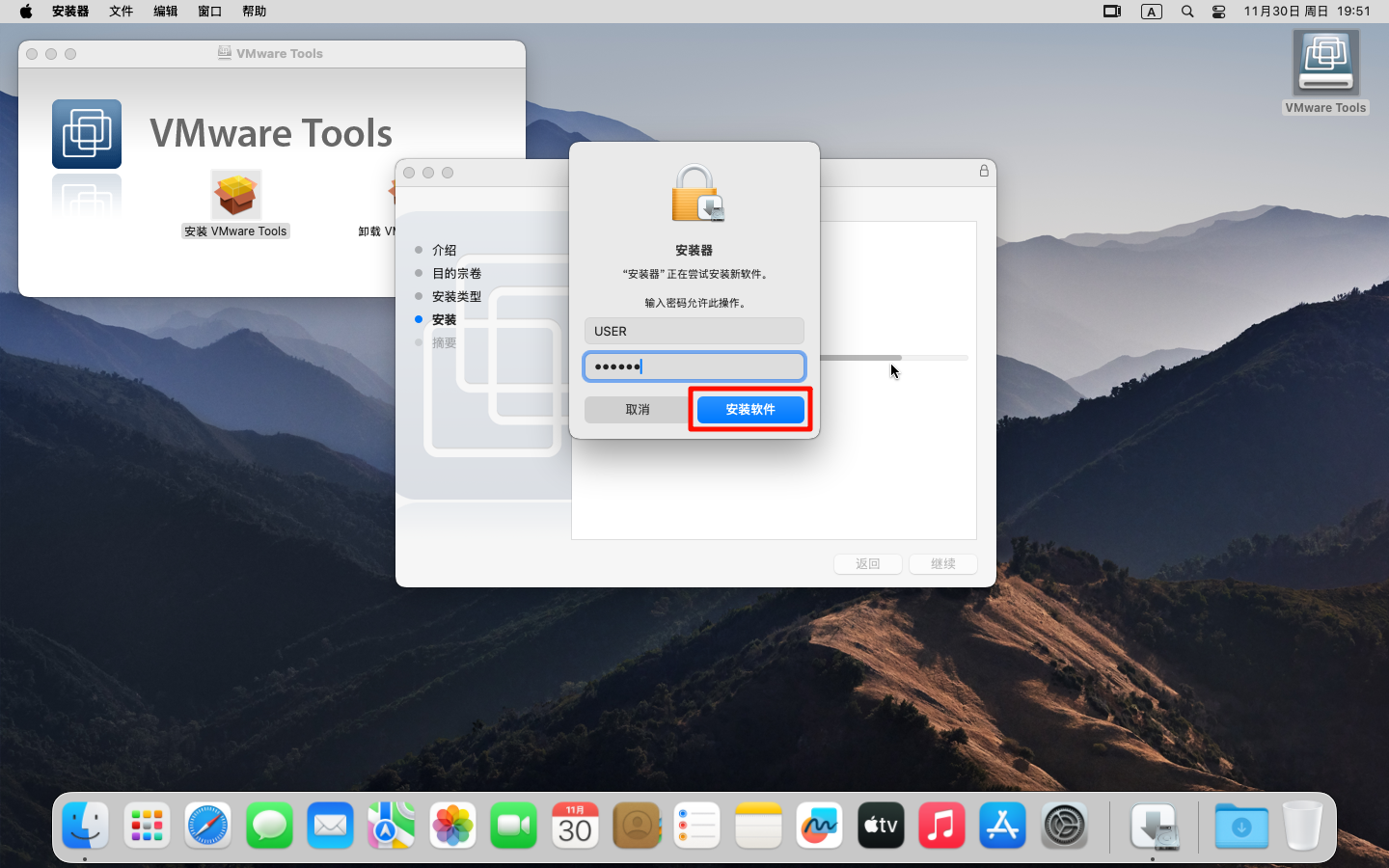Viewport: 1389px width, 868px height.
Task: Open Notes from the Dock
Action: 758,826
